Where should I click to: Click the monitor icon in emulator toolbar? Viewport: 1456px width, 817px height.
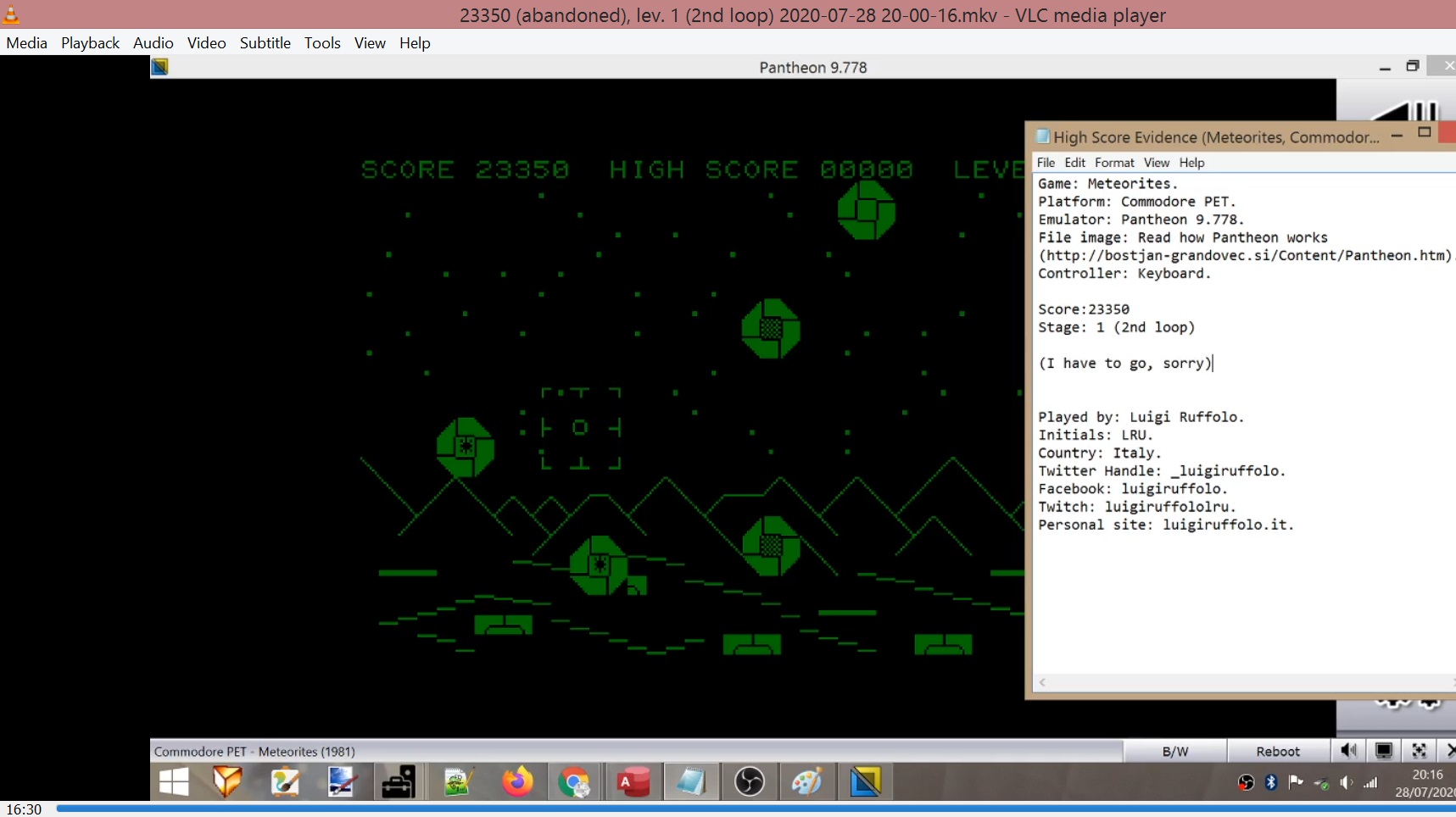pyautogui.click(x=1383, y=751)
